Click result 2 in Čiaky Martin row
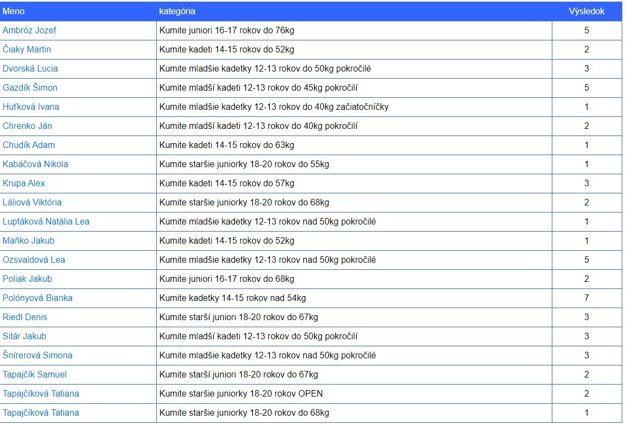Viewport: 625px width, 425px height. [587, 49]
